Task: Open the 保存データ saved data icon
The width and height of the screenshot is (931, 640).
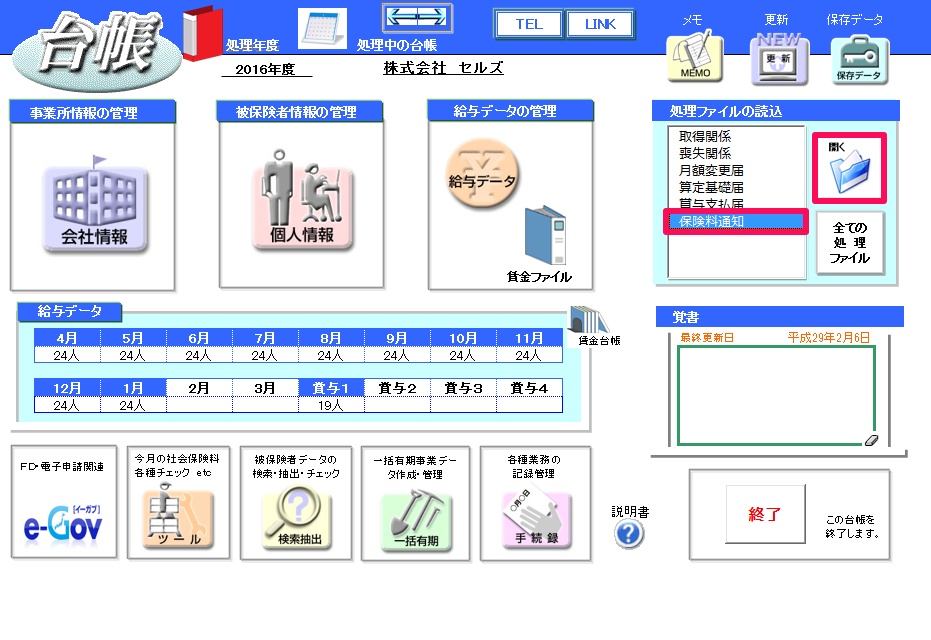Action: pos(860,58)
